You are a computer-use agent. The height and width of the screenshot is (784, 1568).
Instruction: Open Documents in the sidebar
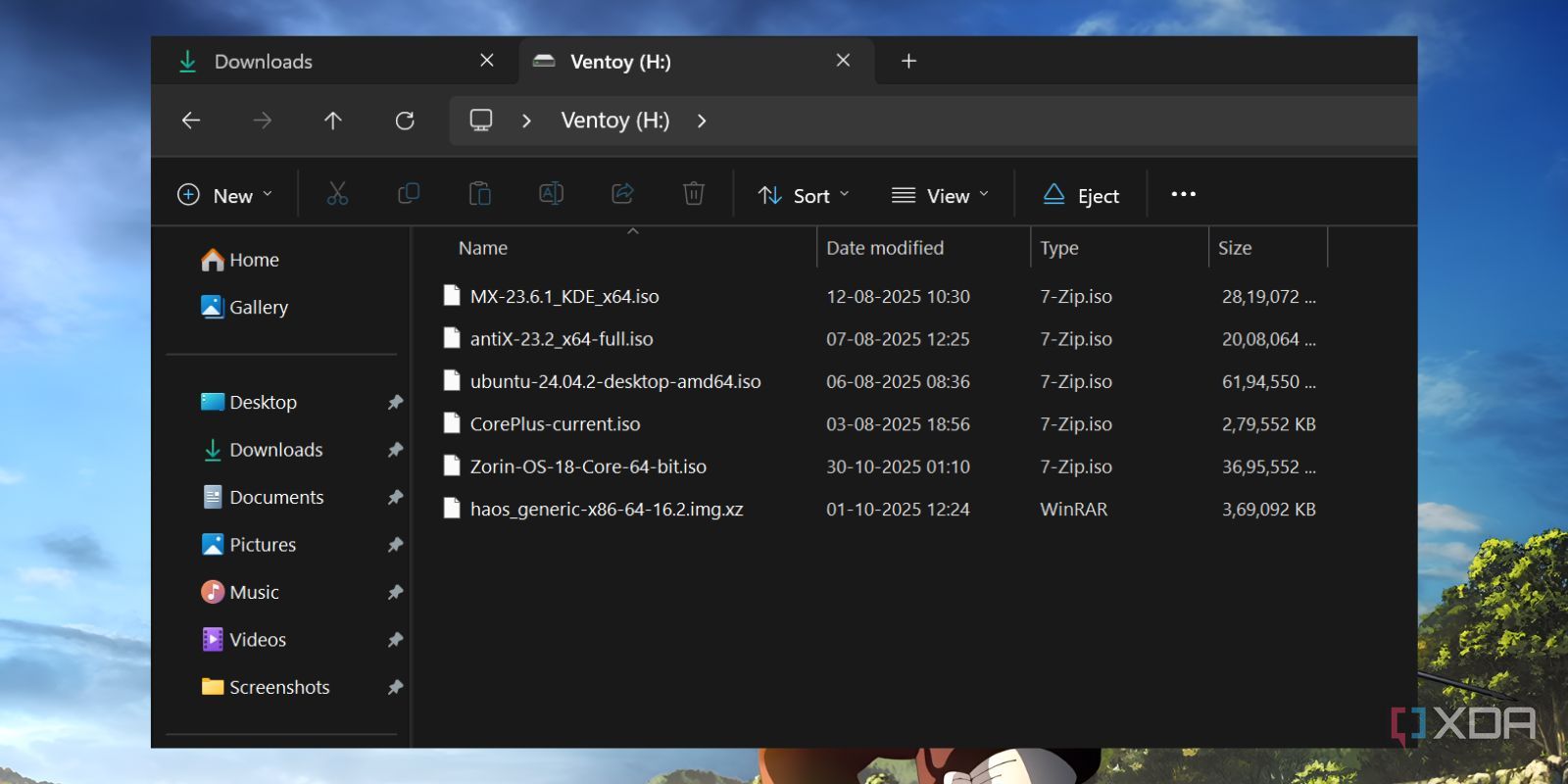[263, 497]
